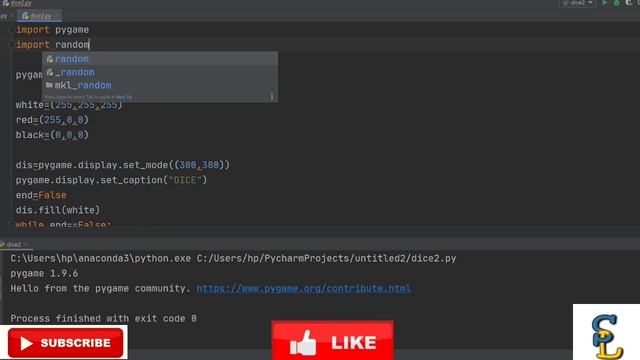Click the Run with Coverage icon

629,3
